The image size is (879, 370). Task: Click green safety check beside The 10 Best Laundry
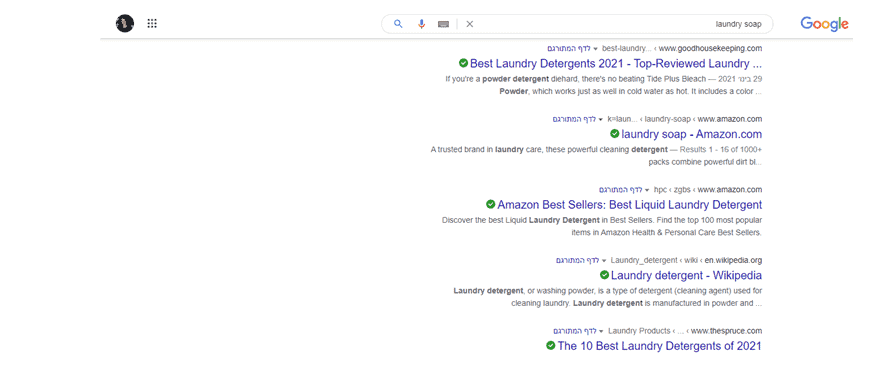[x=550, y=346]
